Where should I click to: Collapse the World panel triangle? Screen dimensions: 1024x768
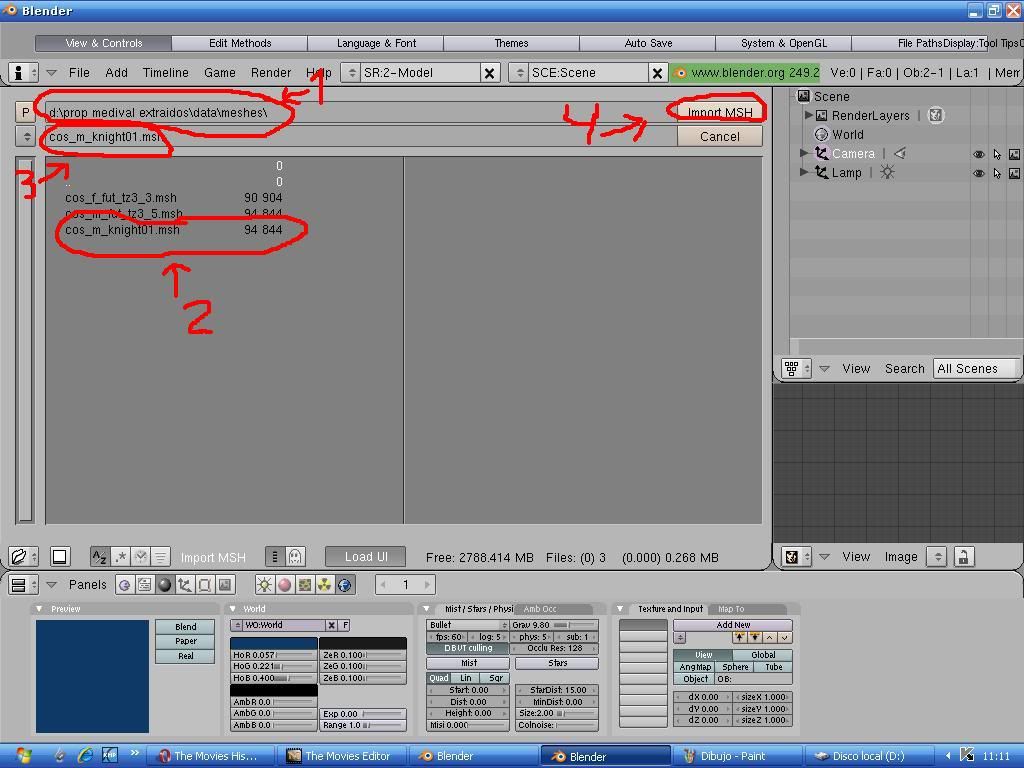233,609
